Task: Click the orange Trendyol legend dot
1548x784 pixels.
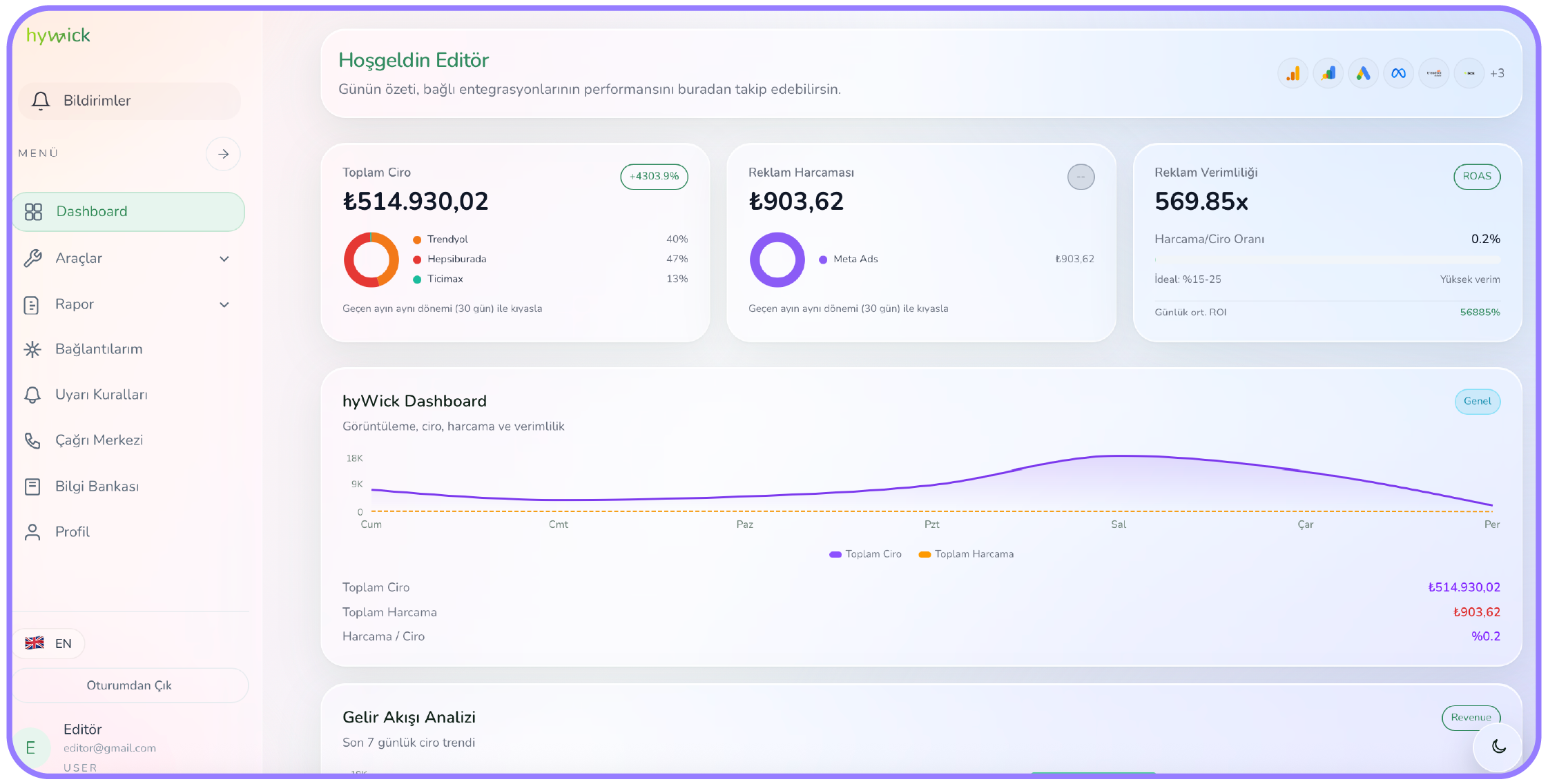Action: pos(417,240)
